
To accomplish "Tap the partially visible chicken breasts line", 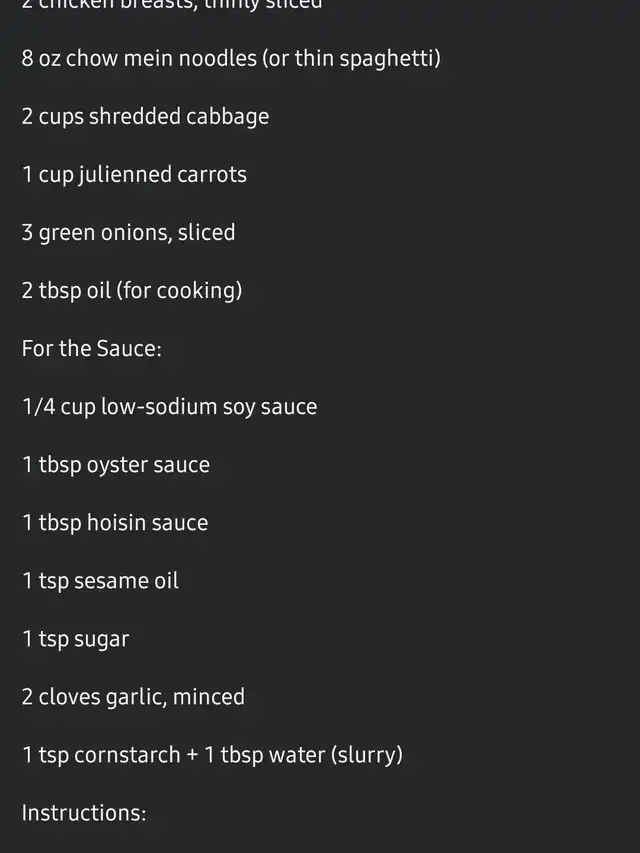I will [x=172, y=4].
